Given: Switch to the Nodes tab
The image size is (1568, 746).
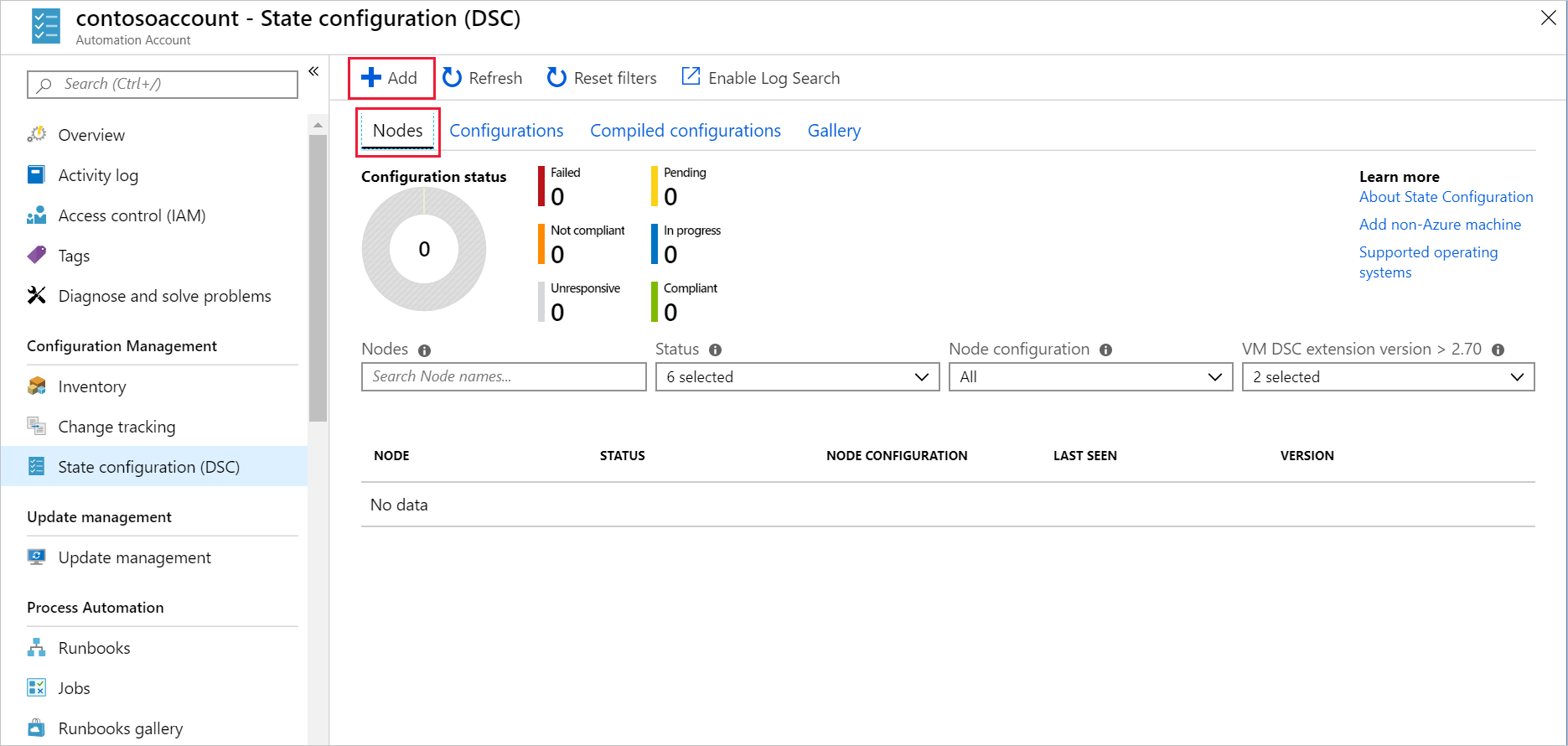Looking at the screenshot, I should click(397, 131).
